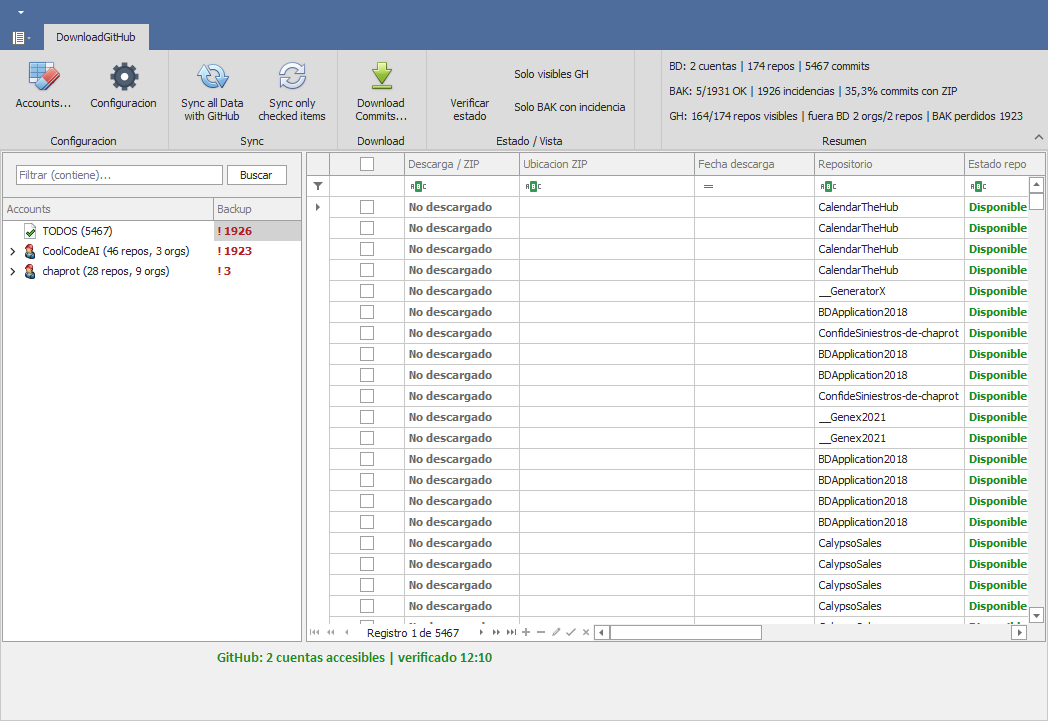1048x721 pixels.
Task: Open Configuracion gear settings
Action: [124, 85]
